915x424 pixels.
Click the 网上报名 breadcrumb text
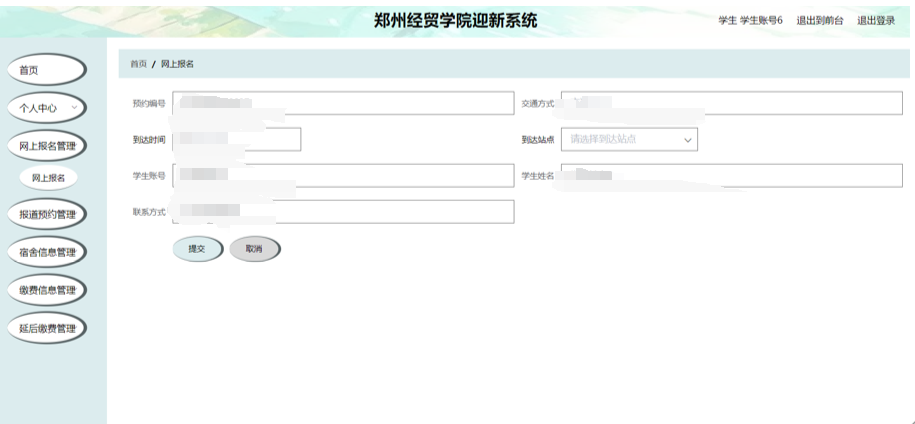tap(177, 64)
